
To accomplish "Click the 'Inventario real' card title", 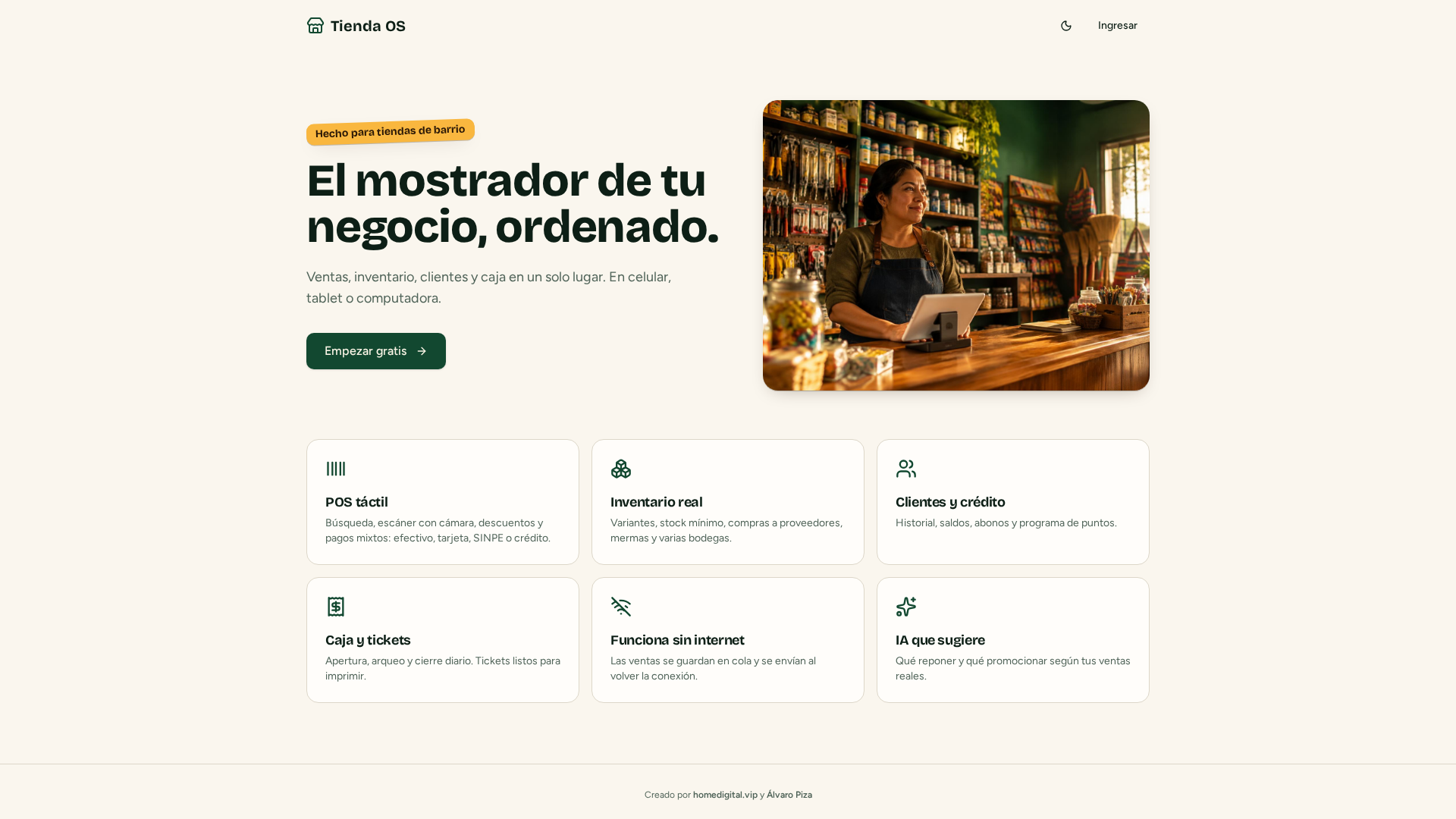I will tap(657, 502).
